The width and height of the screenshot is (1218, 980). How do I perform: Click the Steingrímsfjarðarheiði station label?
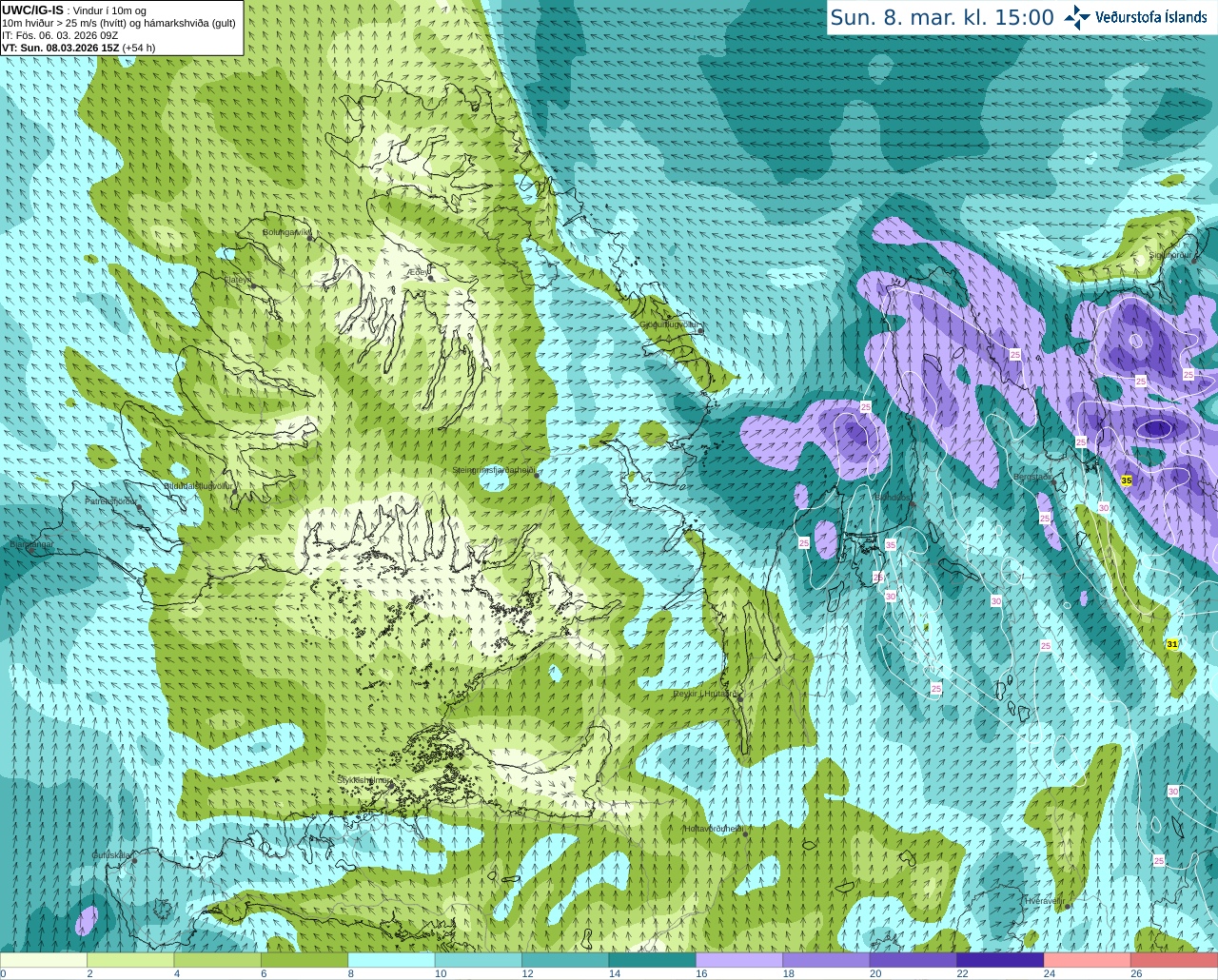[494, 470]
